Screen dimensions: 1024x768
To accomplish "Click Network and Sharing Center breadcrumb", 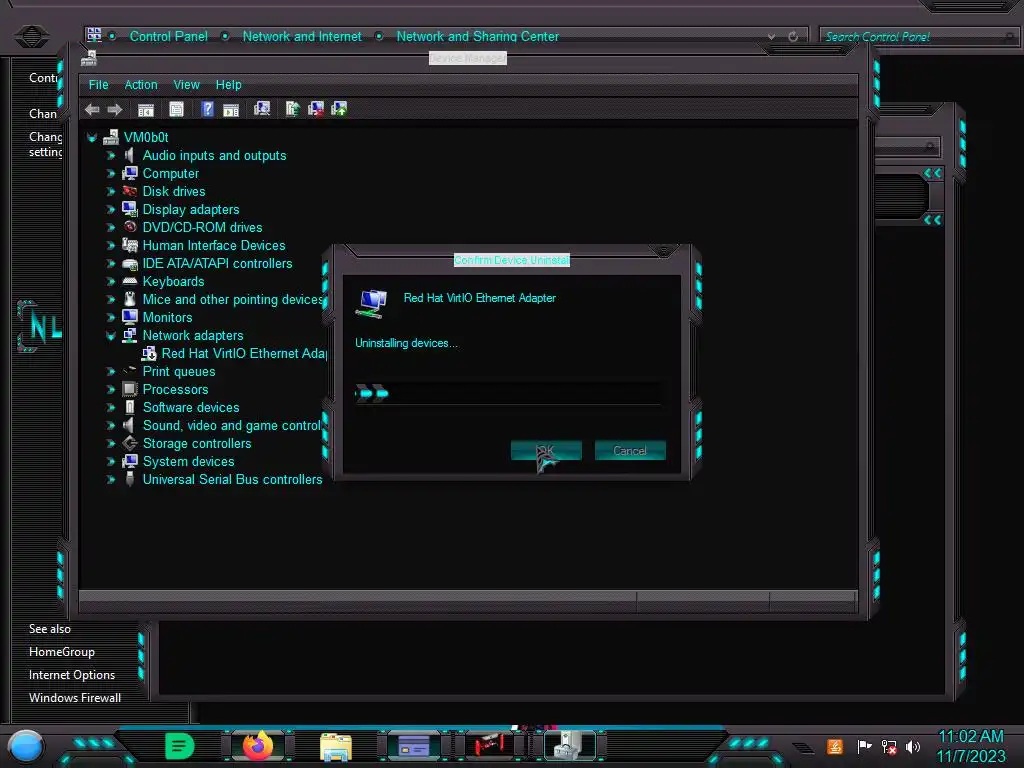I will click(x=477, y=37).
